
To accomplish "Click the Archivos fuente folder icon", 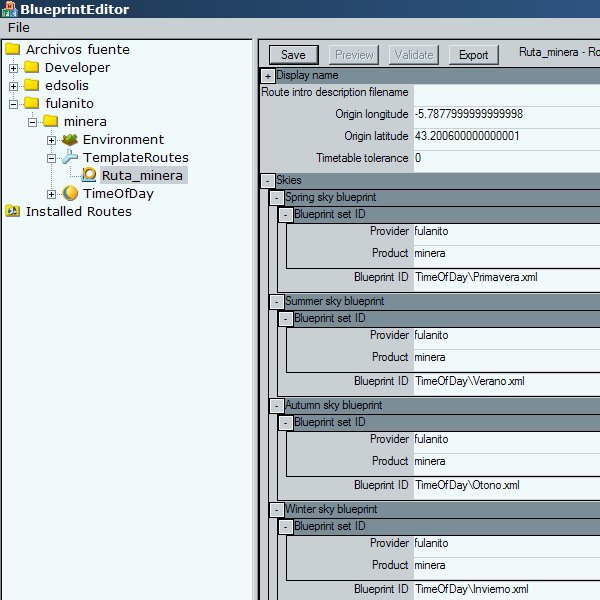I will pos(13,50).
